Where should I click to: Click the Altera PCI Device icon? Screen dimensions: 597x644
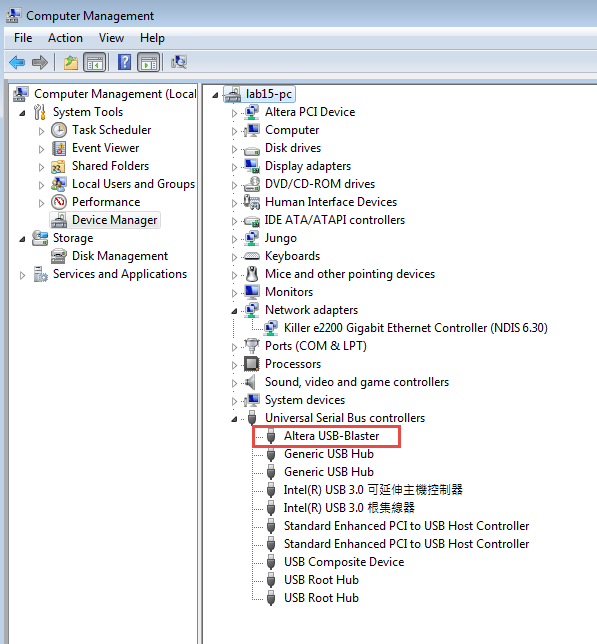(251, 112)
